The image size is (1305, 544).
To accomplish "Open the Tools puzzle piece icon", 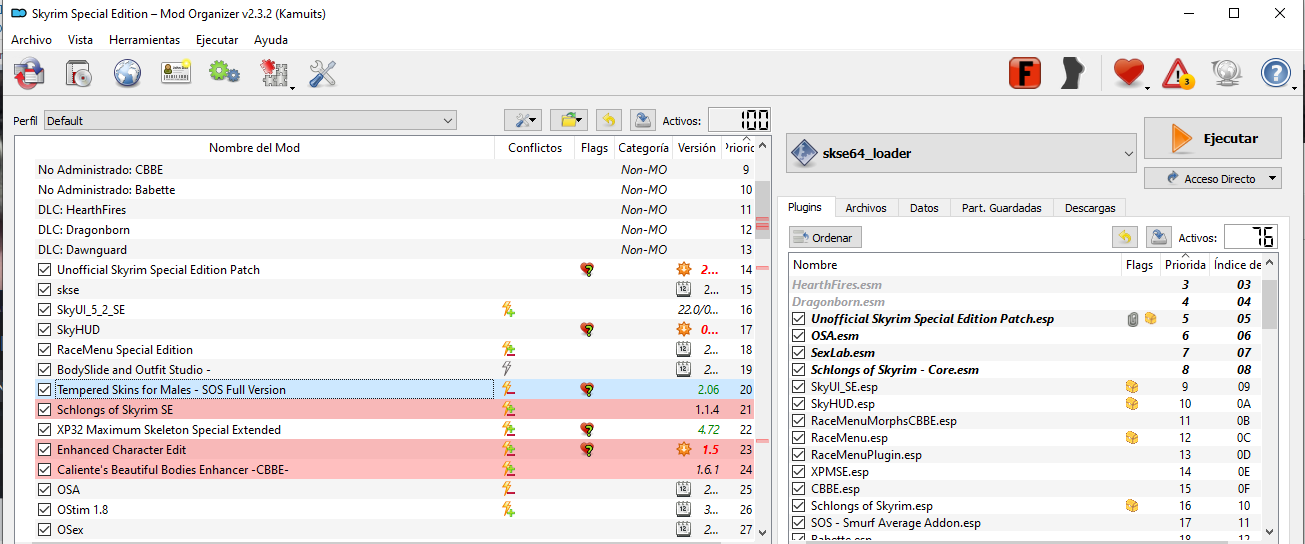I will pyautogui.click(x=273, y=73).
